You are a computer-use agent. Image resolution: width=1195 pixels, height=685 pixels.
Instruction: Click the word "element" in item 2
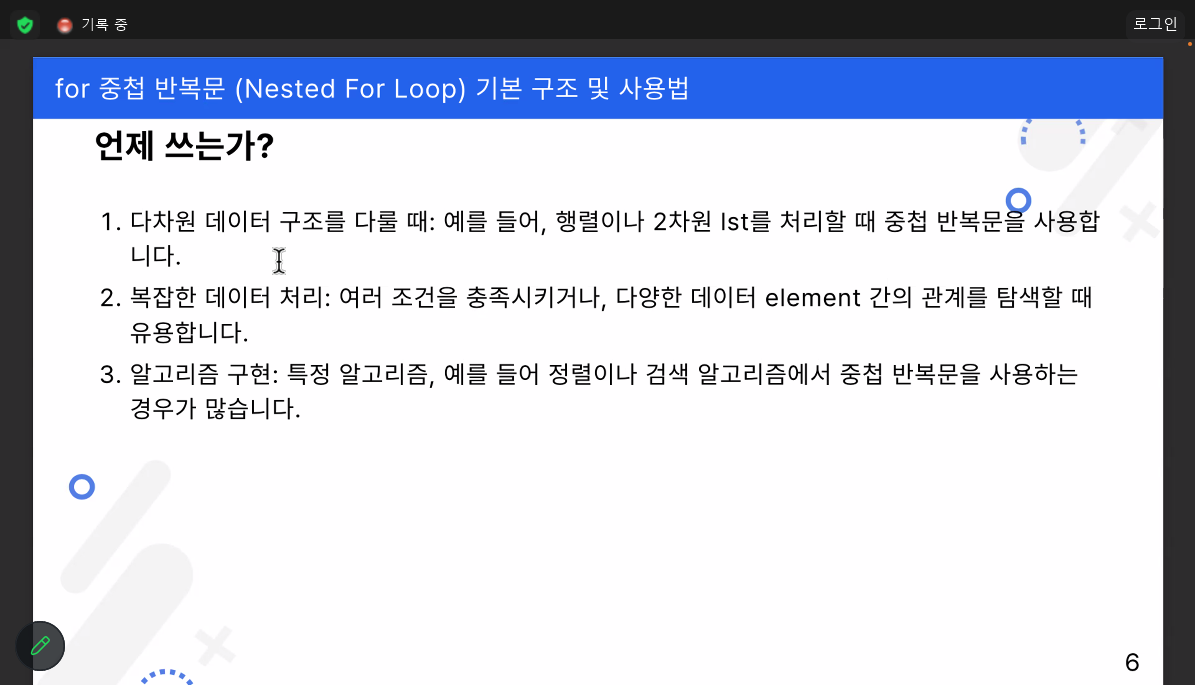tap(812, 298)
